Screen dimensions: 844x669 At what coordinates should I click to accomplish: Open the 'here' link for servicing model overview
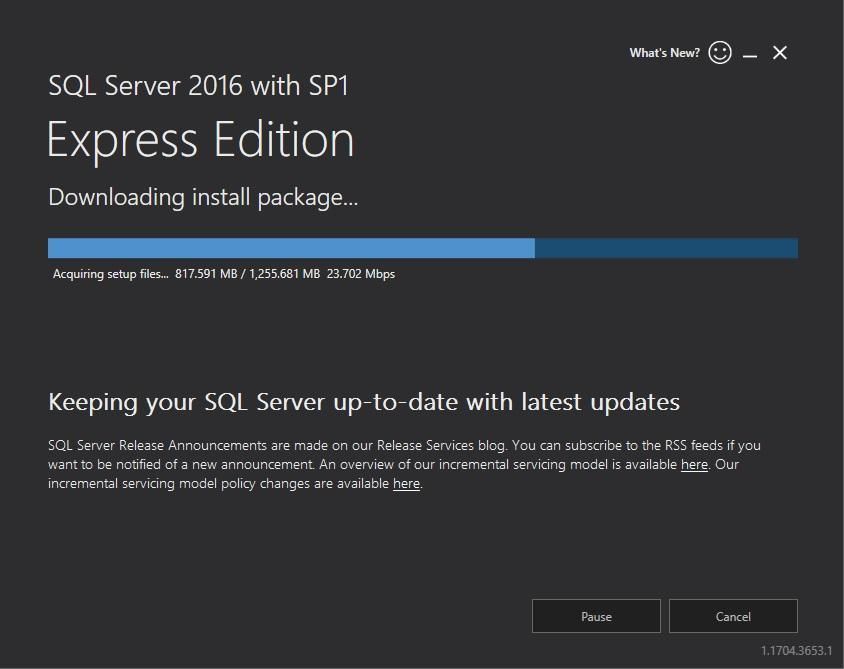pyautogui.click(x=694, y=465)
